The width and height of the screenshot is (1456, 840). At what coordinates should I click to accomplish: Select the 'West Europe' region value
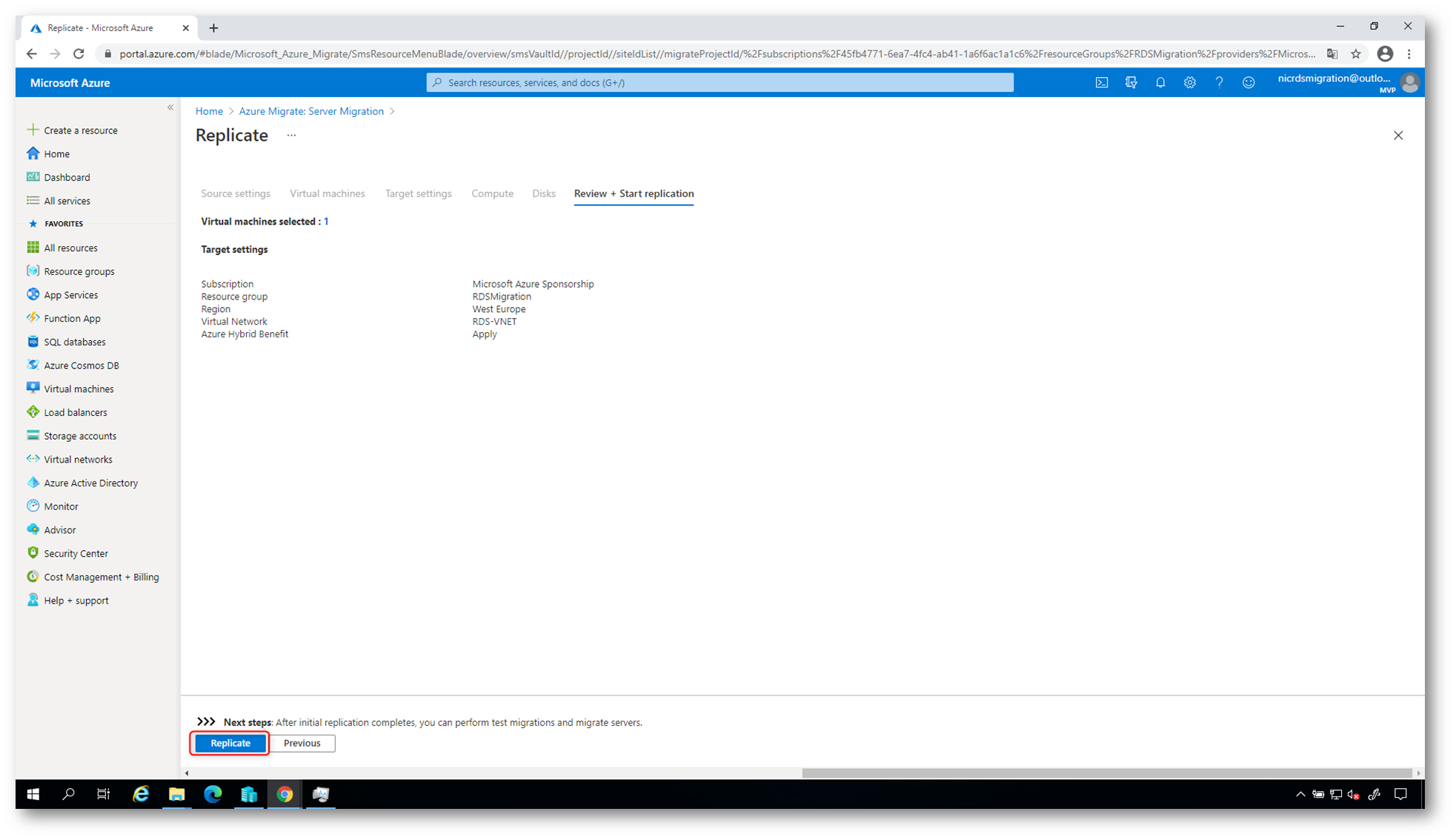coord(499,309)
